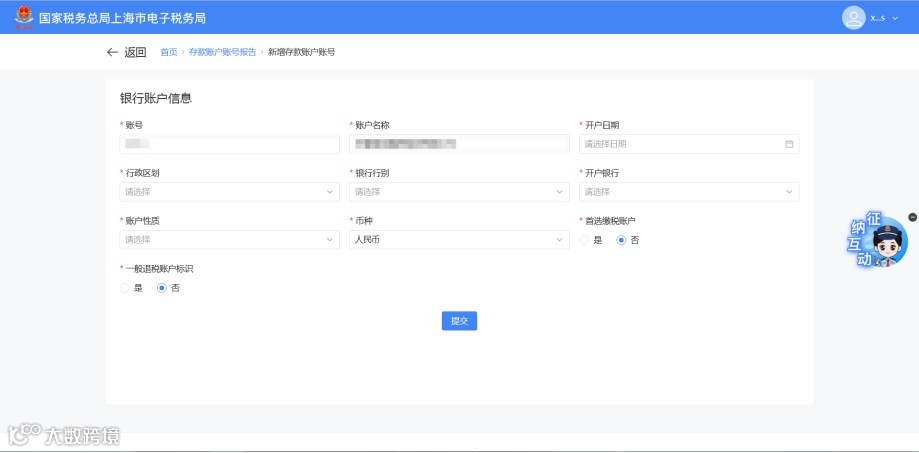Click the 提交 submit button

pos(460,321)
